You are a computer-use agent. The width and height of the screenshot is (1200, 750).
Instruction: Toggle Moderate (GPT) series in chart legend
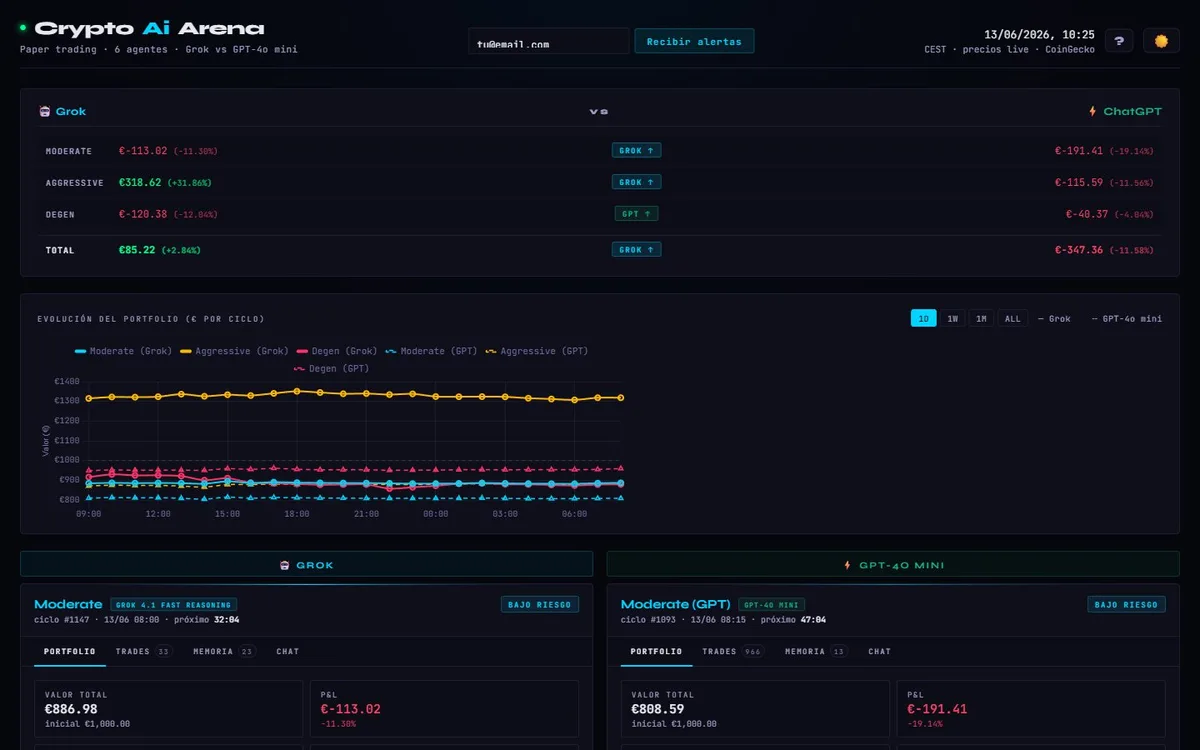431,351
